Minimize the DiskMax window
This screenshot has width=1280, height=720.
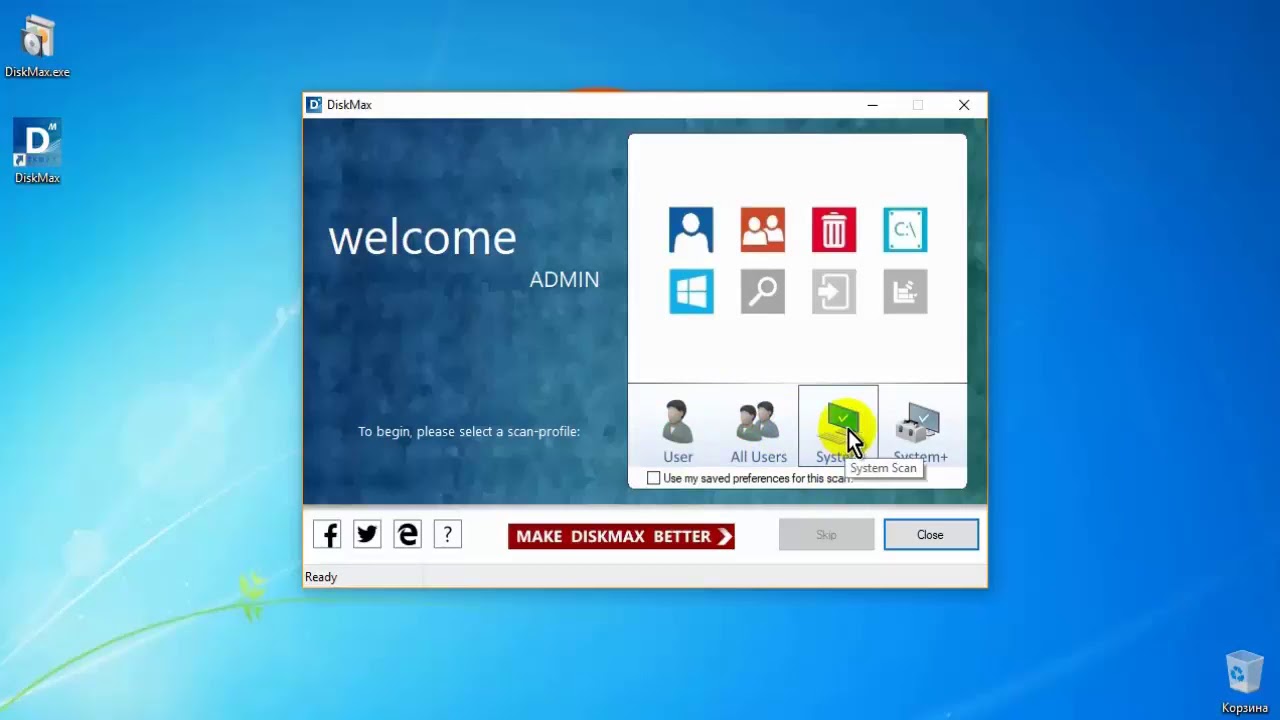(x=873, y=105)
